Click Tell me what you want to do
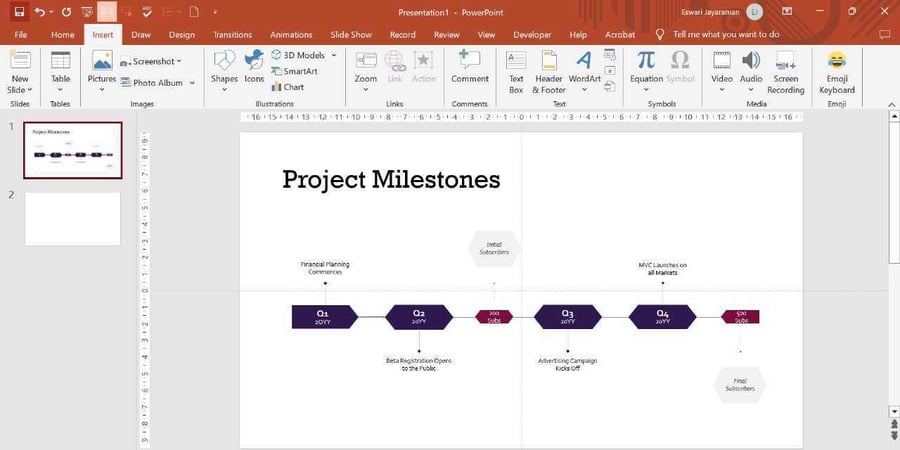 [726, 34]
